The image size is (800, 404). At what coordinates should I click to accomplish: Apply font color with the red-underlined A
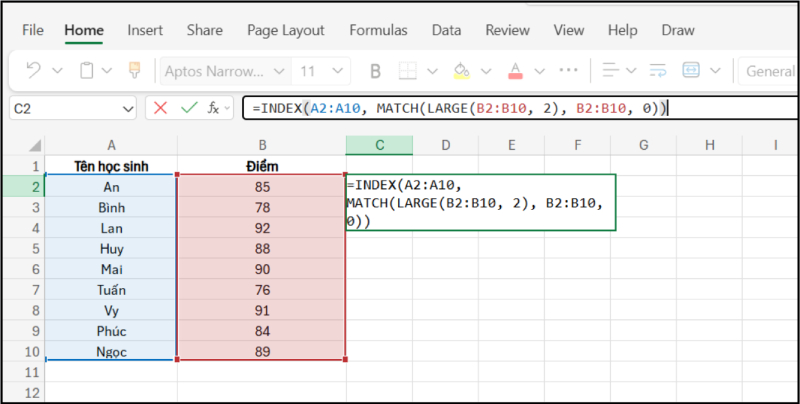515,71
